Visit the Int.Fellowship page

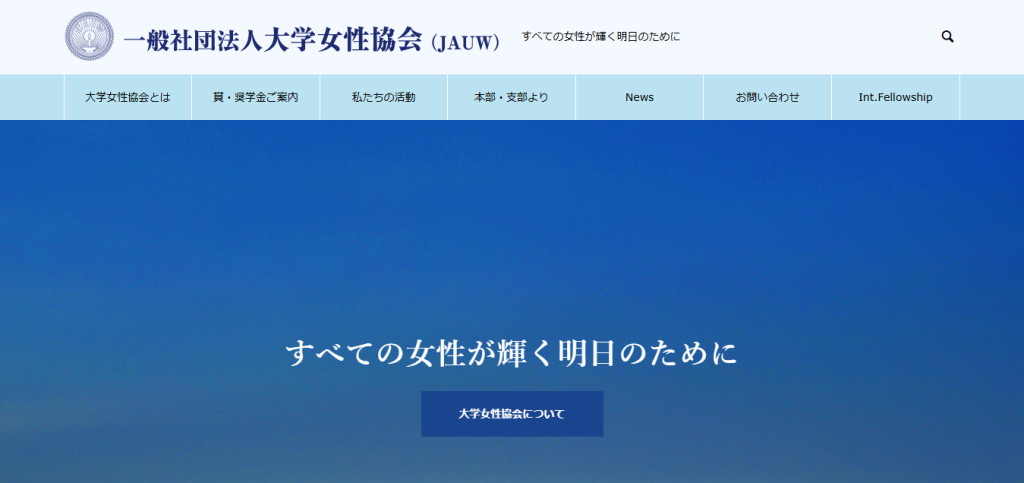[895, 98]
